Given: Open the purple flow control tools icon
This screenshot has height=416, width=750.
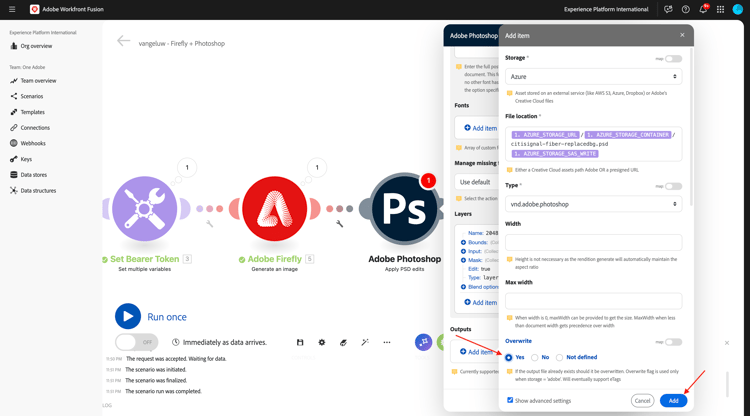Looking at the screenshot, I should [423, 342].
